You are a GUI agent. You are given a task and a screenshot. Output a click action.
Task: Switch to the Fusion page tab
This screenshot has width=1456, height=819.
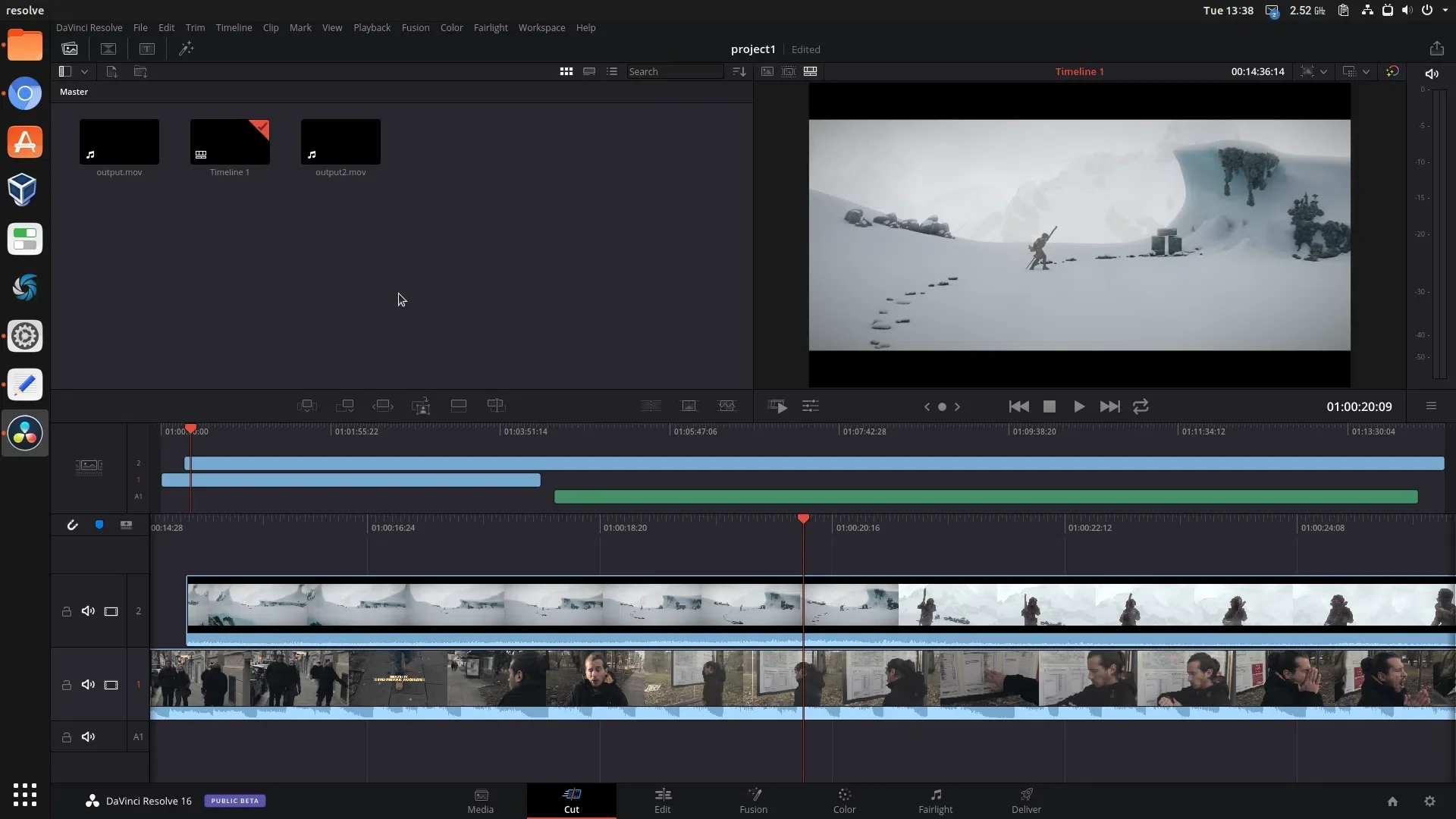pos(754,801)
